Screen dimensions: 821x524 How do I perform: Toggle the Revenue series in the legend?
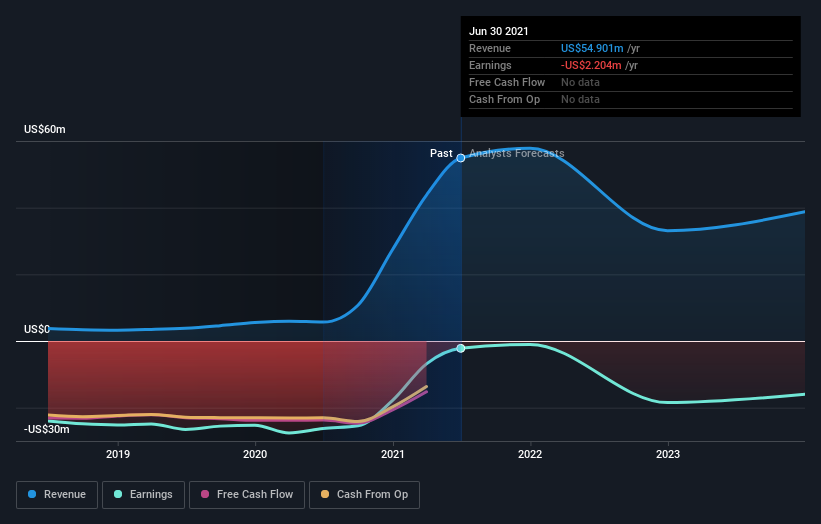coord(57,495)
